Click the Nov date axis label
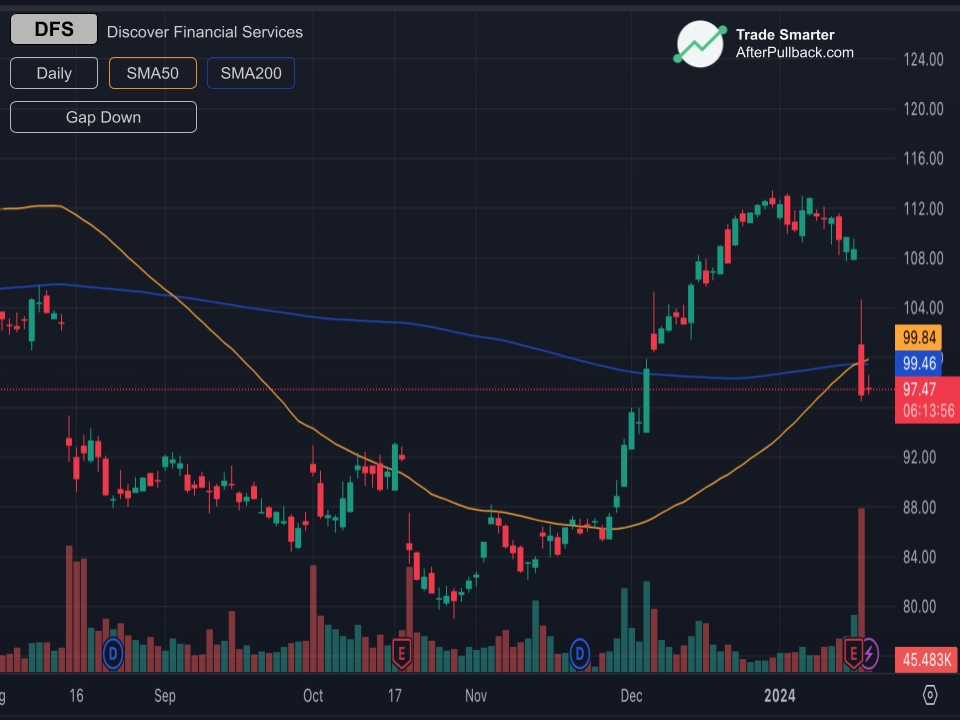Screen dimensions: 960x720 click(x=476, y=696)
